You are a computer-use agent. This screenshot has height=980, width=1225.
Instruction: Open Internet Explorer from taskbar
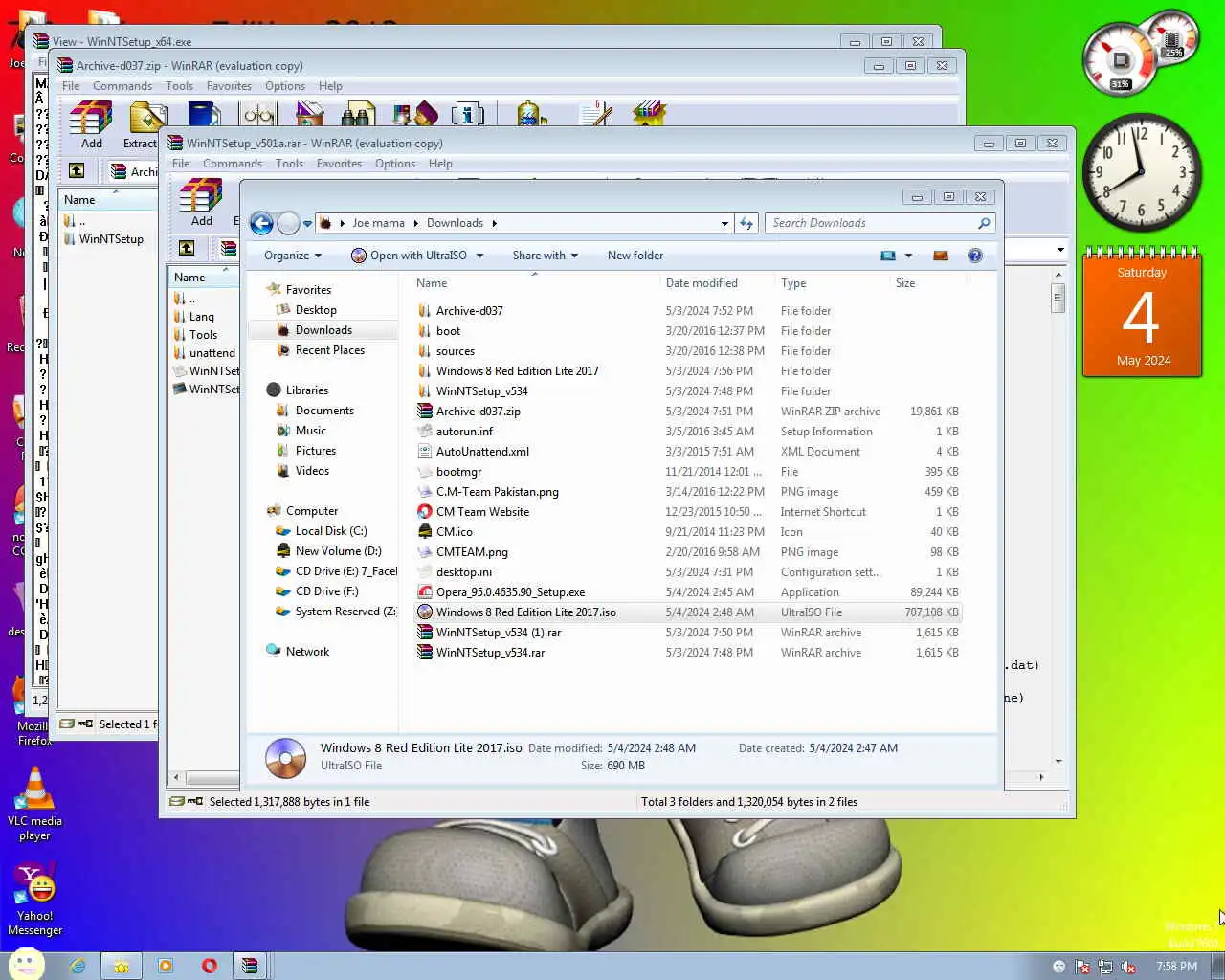coord(78,966)
